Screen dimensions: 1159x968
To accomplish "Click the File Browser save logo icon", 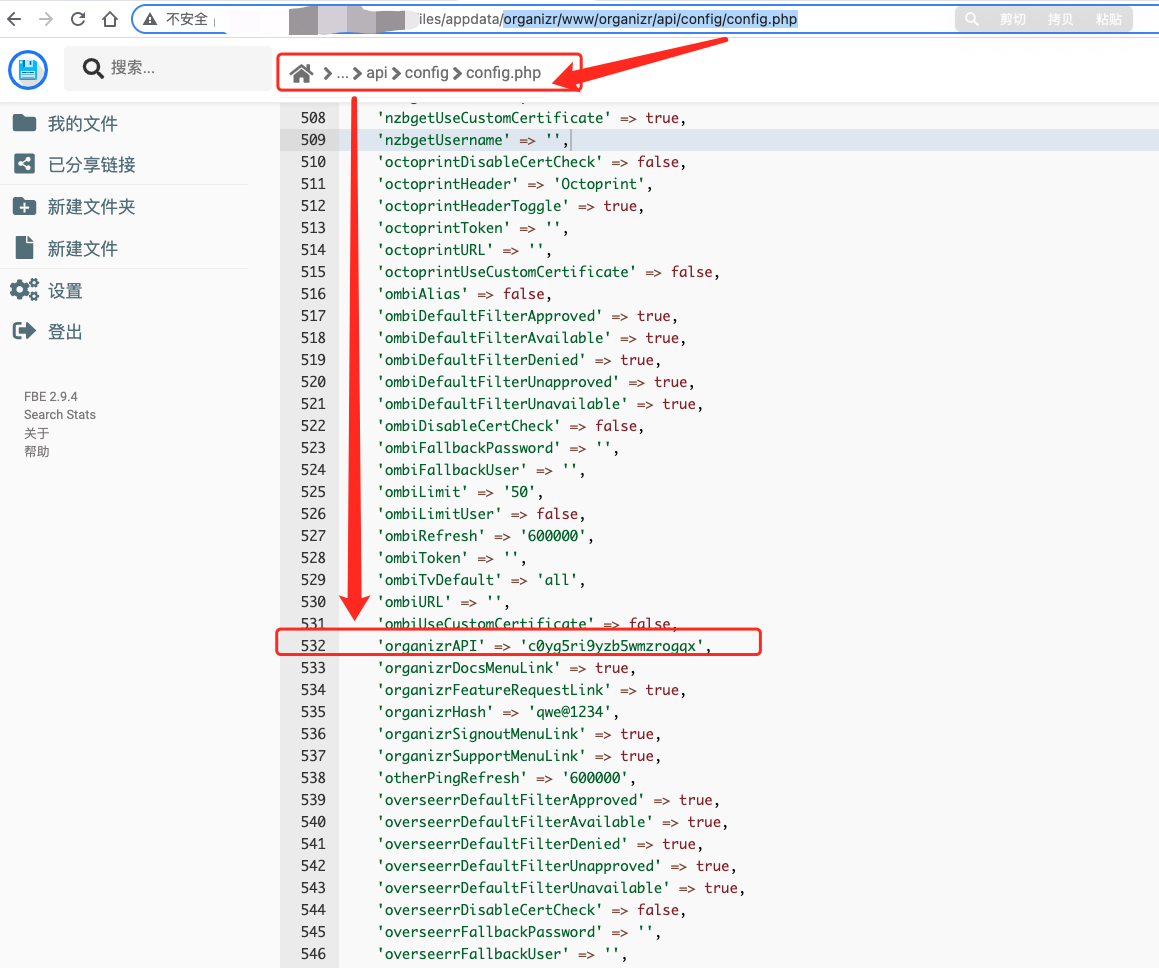I will click(28, 70).
